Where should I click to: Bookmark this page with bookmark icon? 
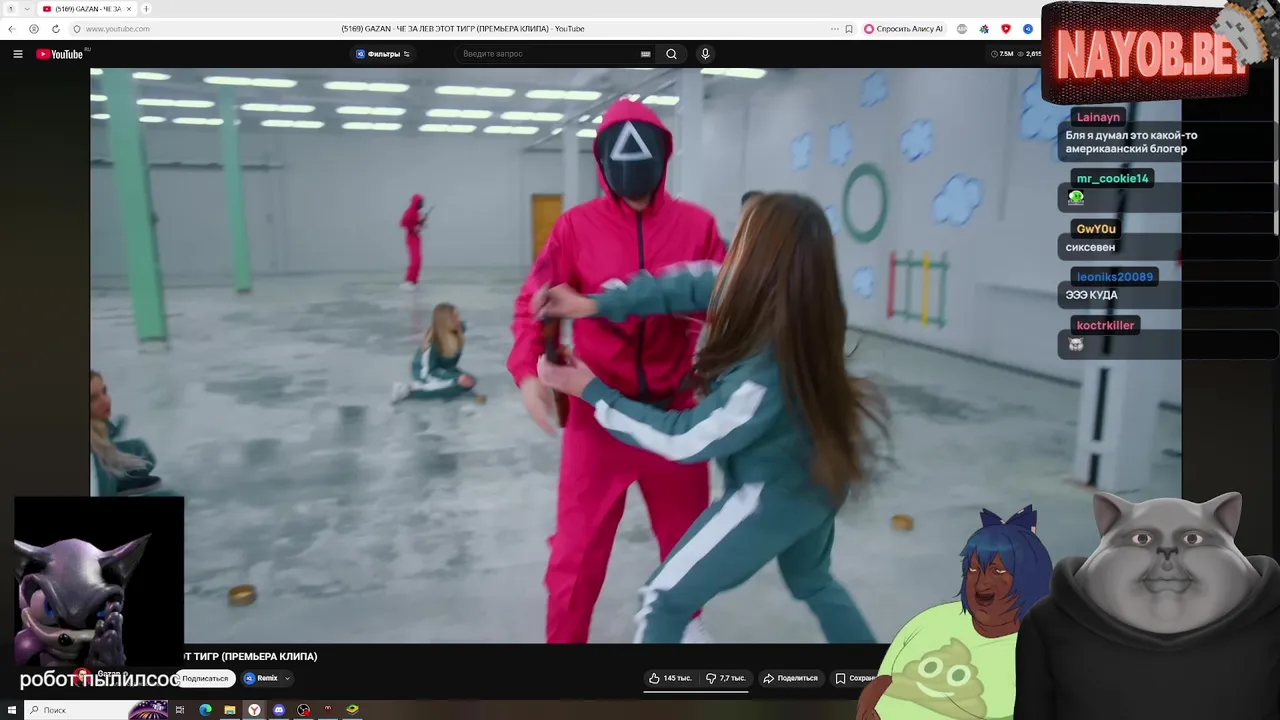click(x=849, y=29)
